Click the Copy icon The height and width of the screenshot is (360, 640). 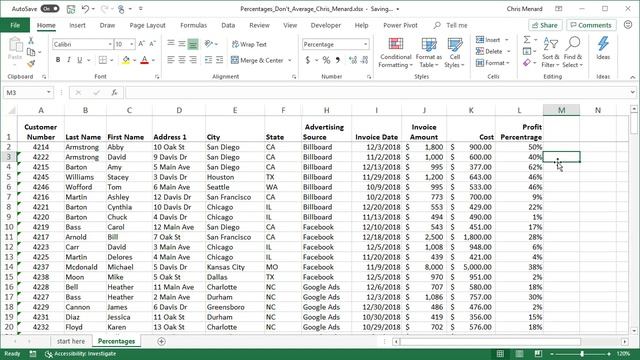pyautogui.click(x=31, y=52)
